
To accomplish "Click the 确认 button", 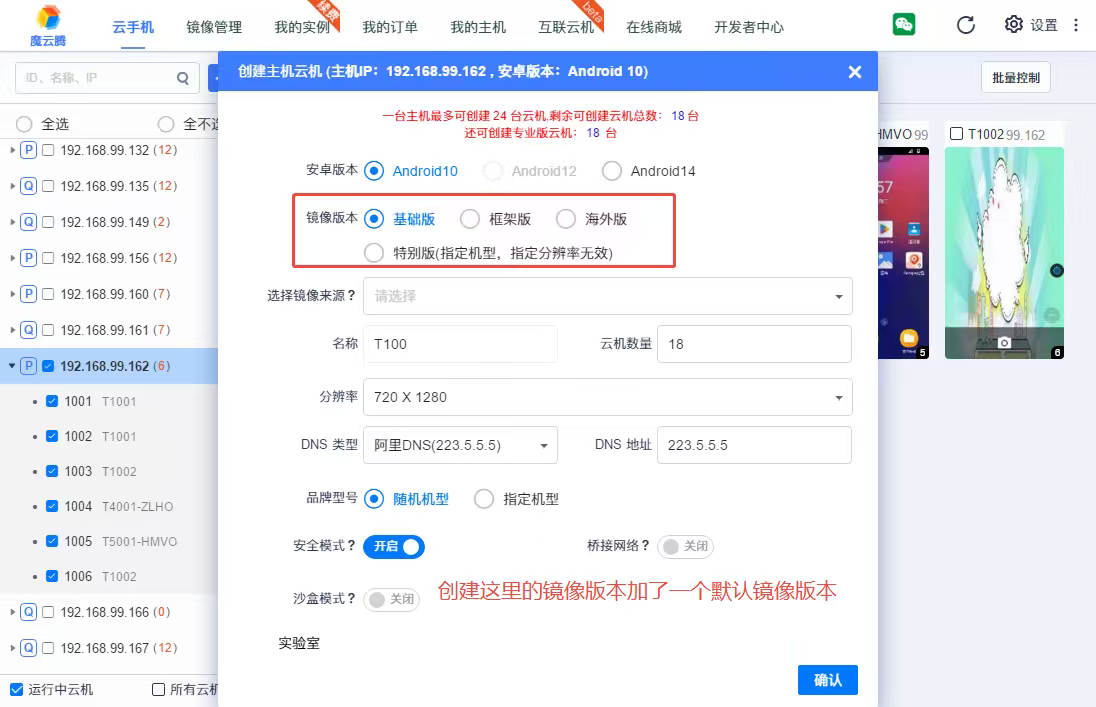I will pos(827,680).
